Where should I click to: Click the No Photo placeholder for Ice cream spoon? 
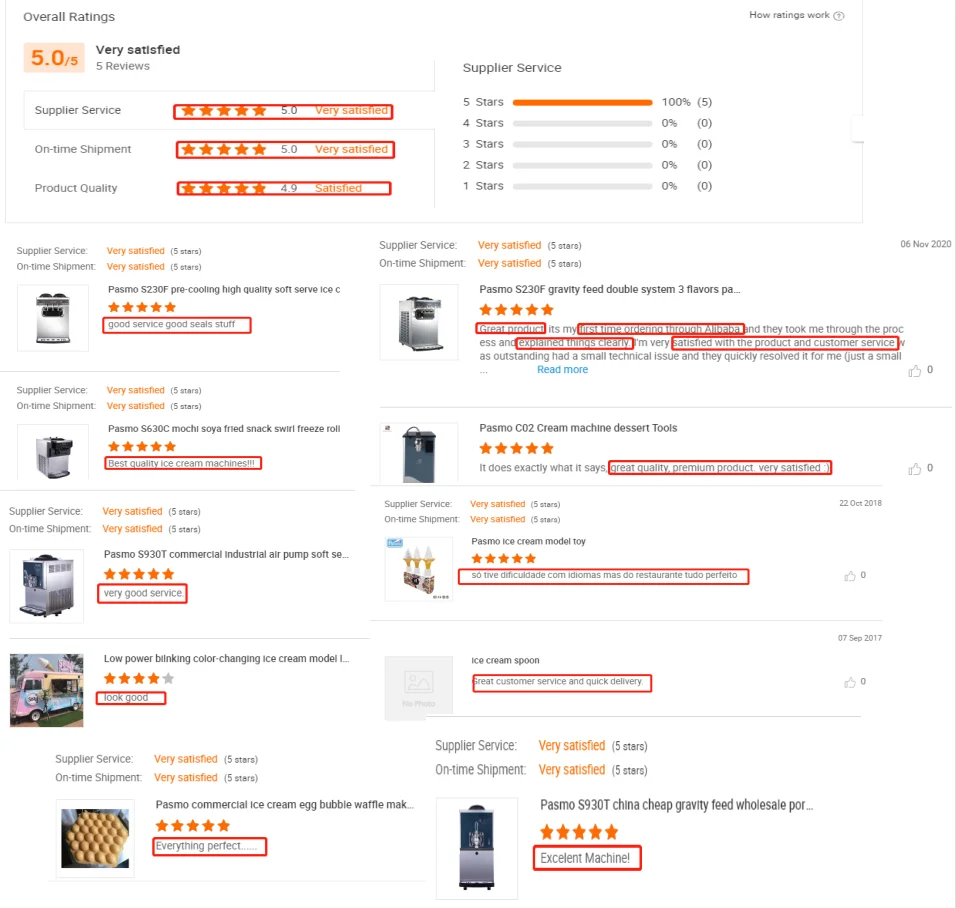(x=418, y=688)
